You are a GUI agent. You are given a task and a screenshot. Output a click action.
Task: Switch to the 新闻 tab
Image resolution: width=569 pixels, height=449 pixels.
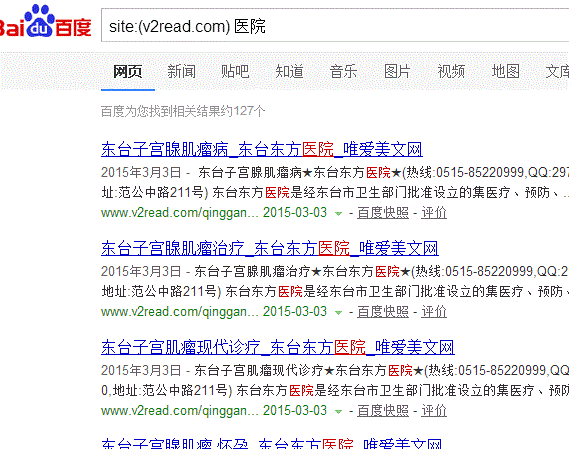(x=181, y=72)
